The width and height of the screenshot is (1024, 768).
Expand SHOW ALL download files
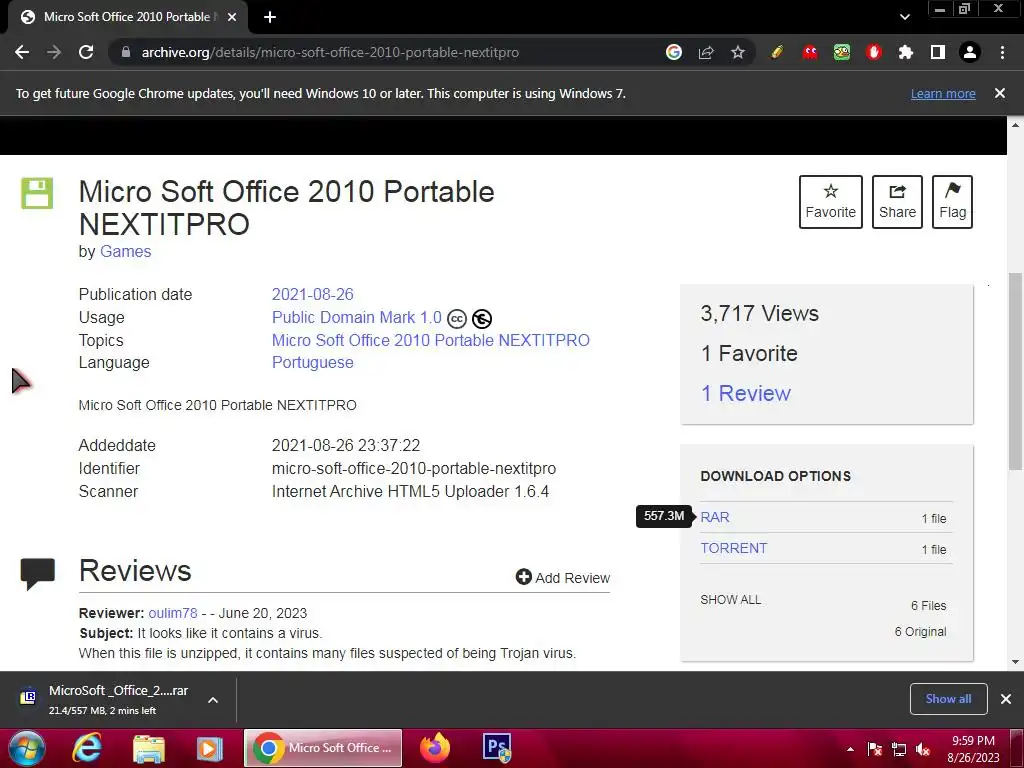[731, 600]
